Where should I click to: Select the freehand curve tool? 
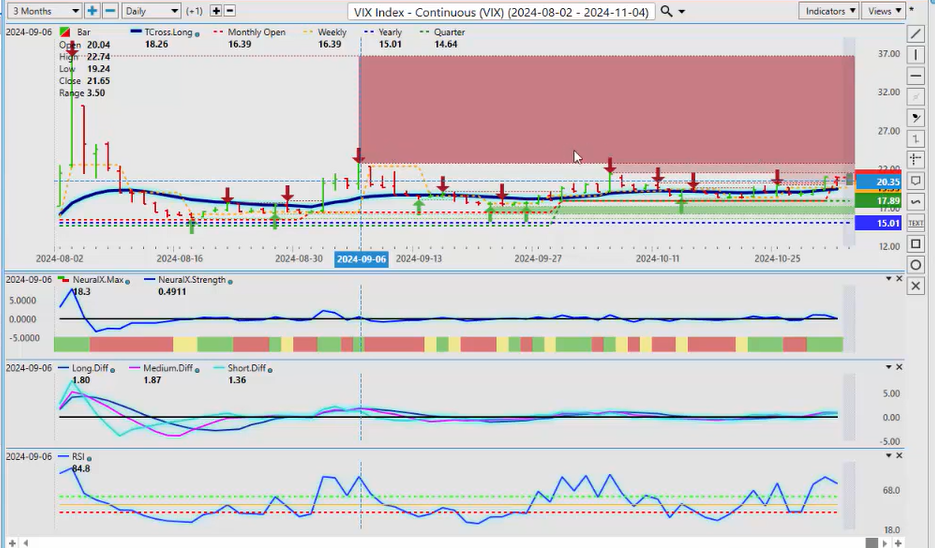[915, 202]
